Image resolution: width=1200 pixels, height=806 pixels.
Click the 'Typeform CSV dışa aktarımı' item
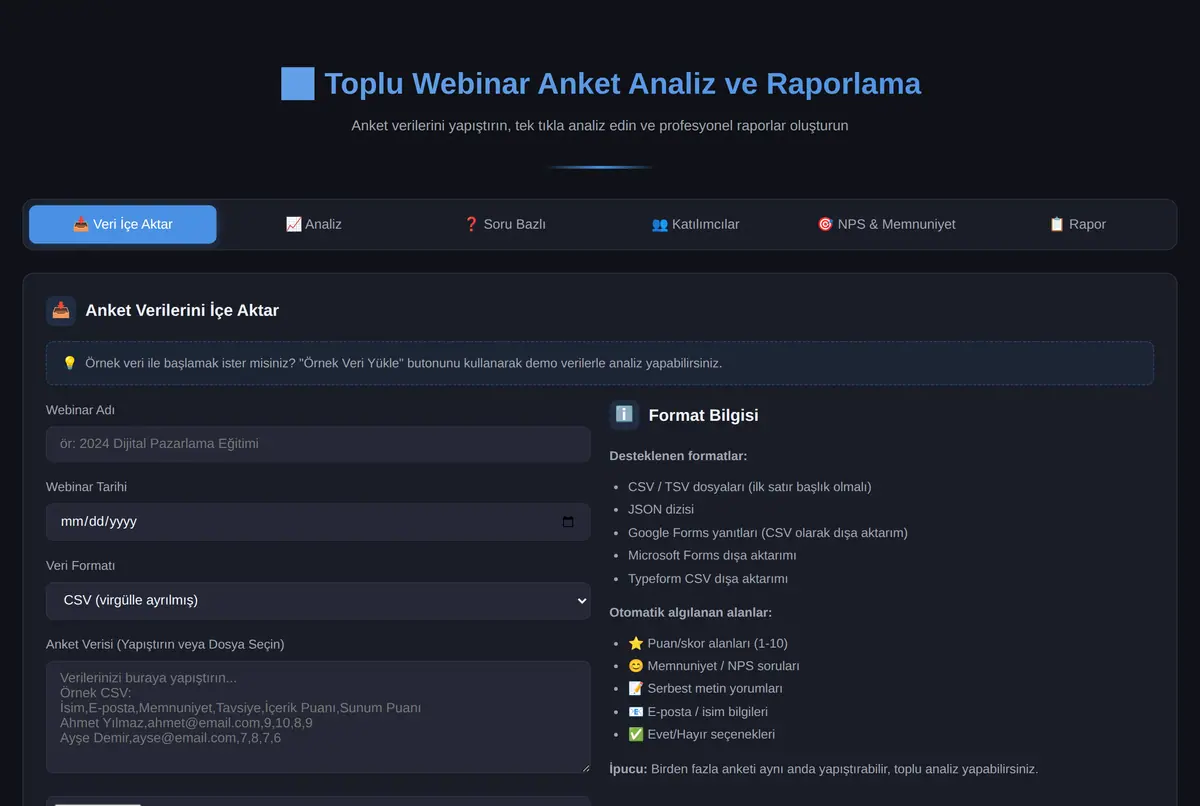[708, 579]
